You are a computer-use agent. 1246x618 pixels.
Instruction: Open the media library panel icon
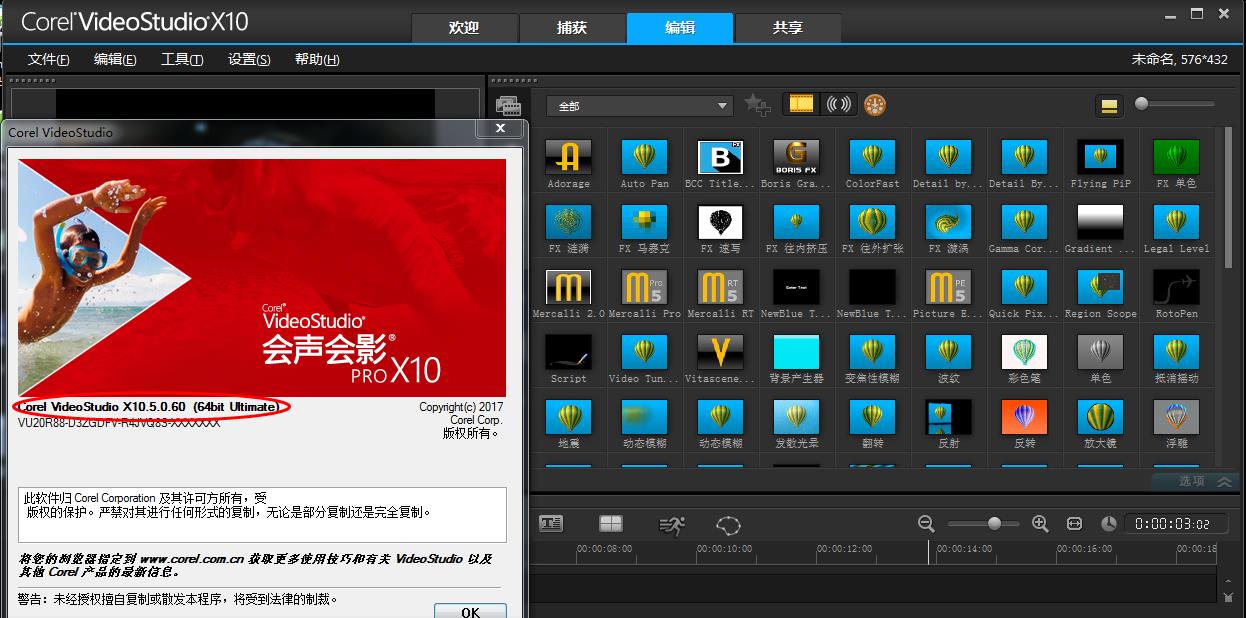(508, 106)
